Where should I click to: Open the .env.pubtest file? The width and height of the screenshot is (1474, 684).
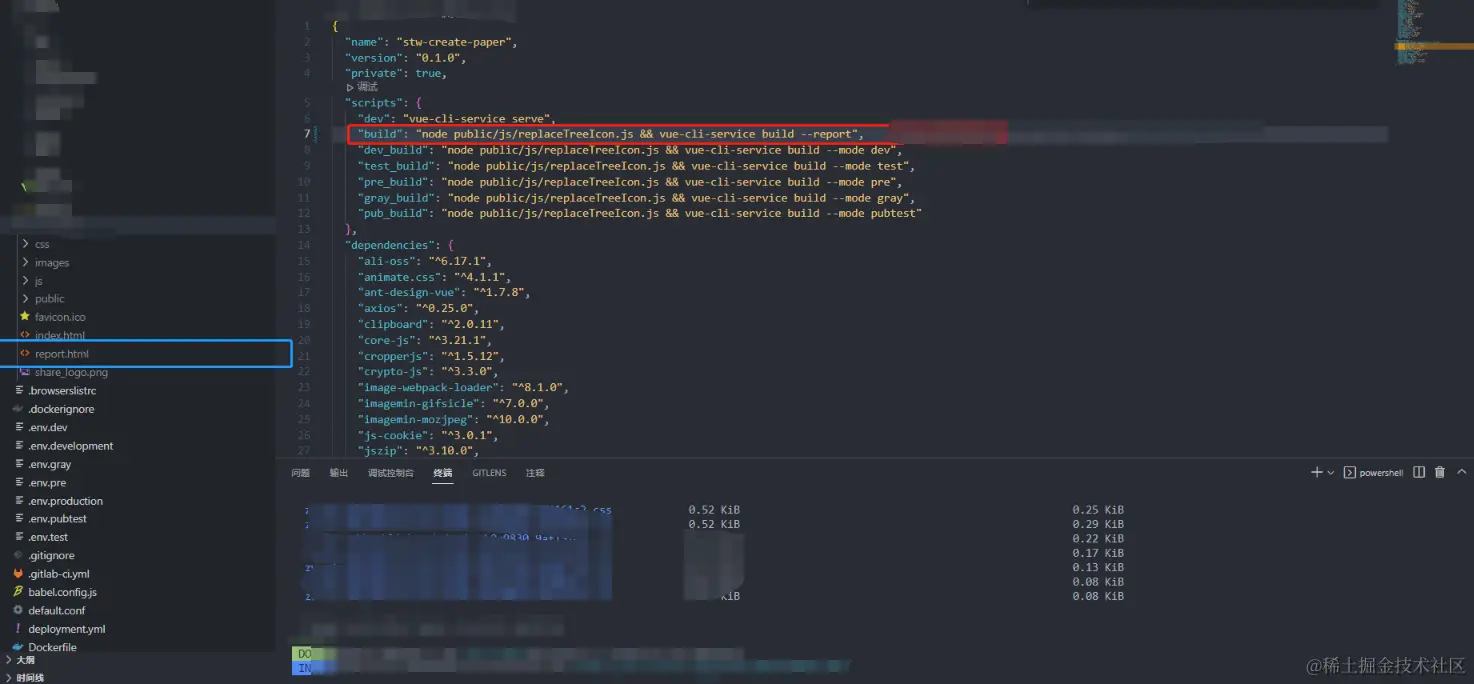coord(57,519)
